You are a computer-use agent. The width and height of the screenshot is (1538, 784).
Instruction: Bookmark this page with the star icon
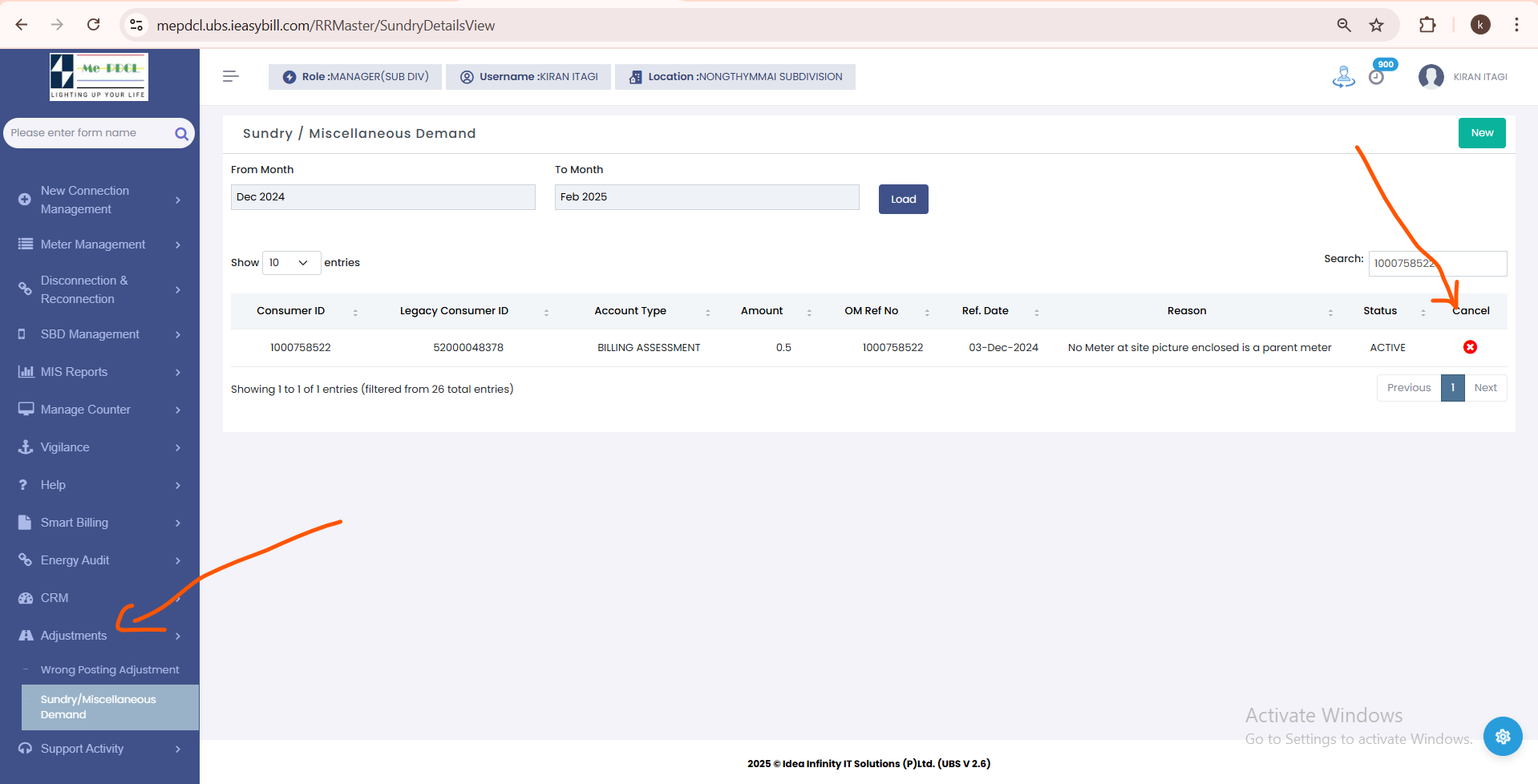[1377, 25]
